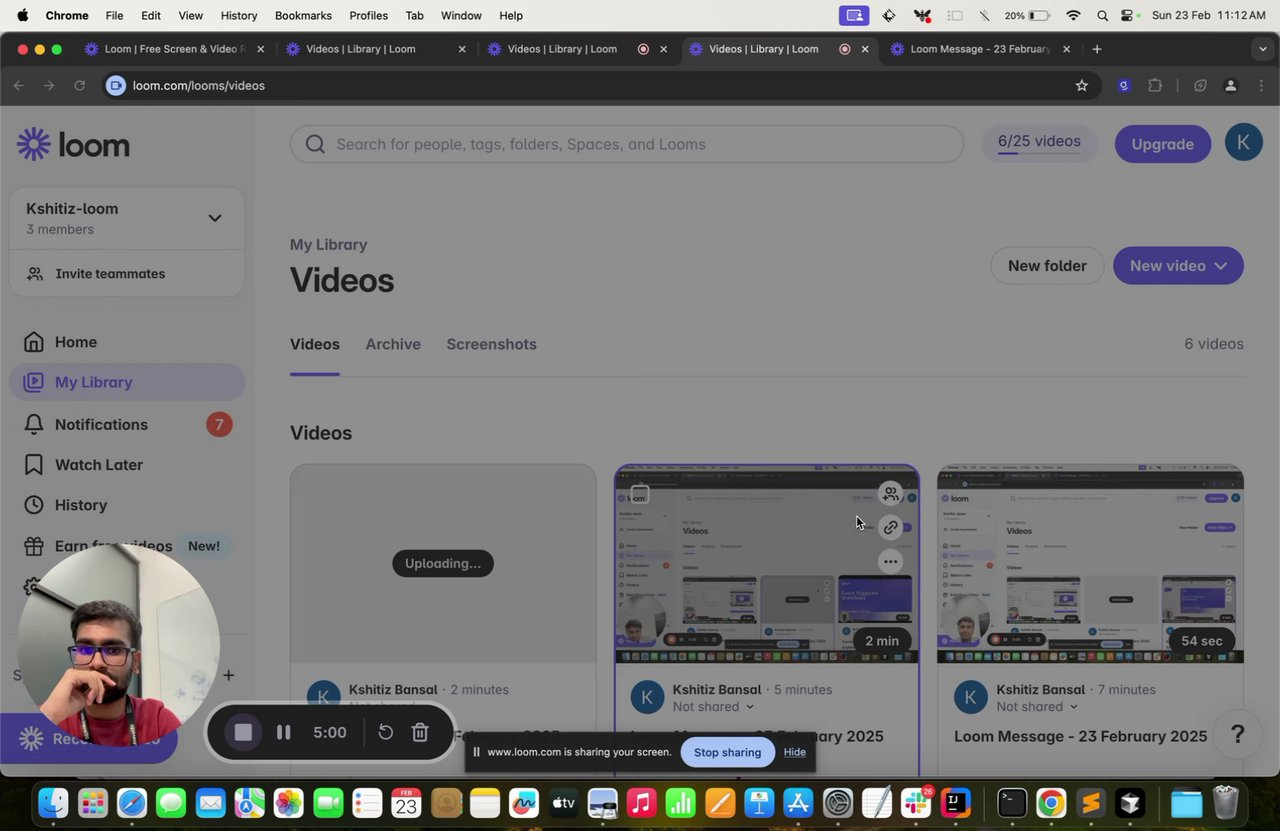Open the Not shared dropdown on the 7 minutes video
The height and width of the screenshot is (831, 1280).
(x=1037, y=707)
